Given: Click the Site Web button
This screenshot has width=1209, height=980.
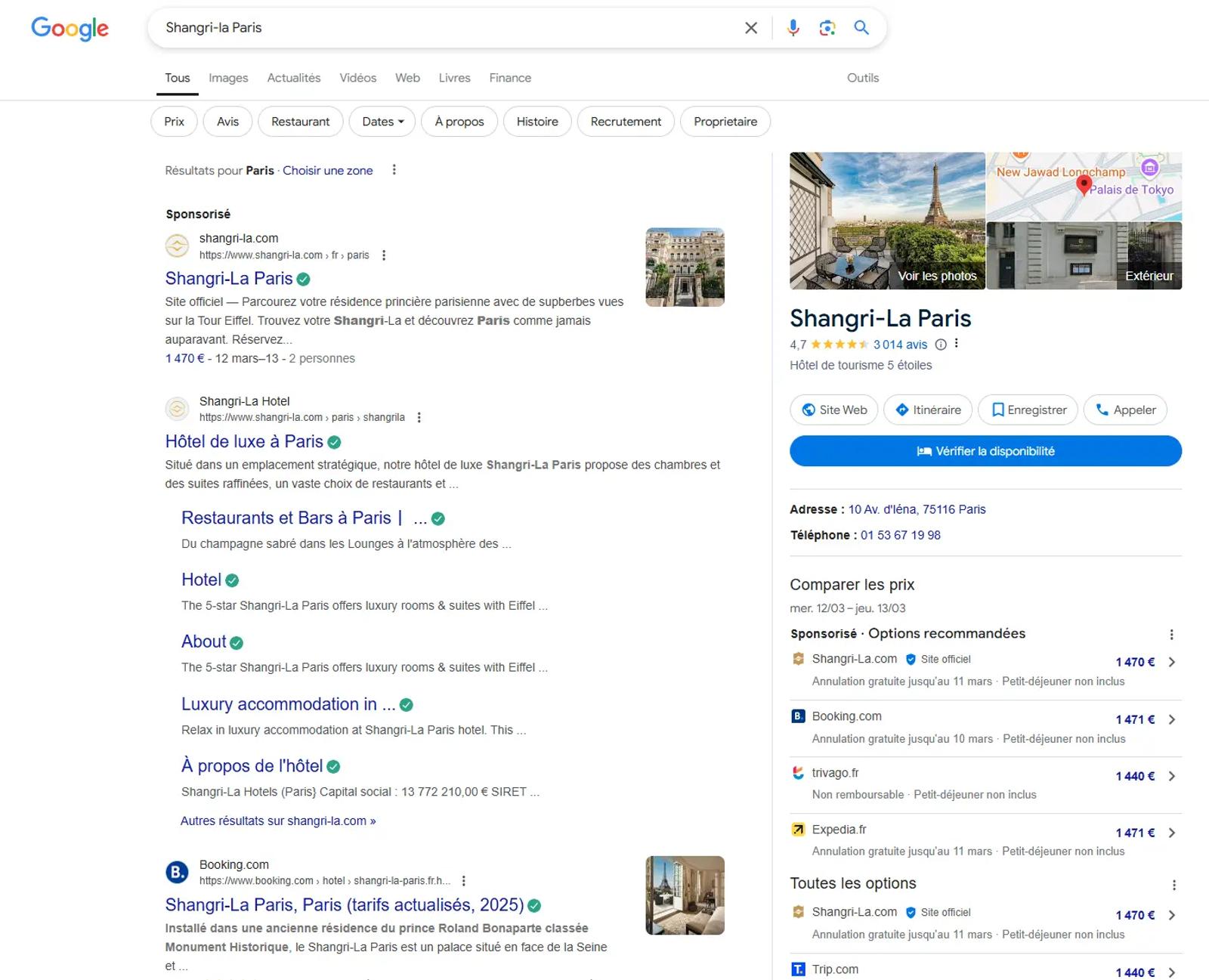Looking at the screenshot, I should tap(834, 410).
